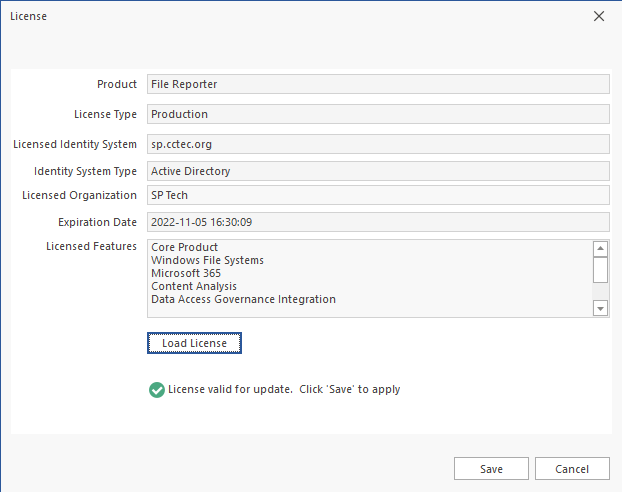Click the Identity System Type field
622x492 pixels.
(x=378, y=171)
